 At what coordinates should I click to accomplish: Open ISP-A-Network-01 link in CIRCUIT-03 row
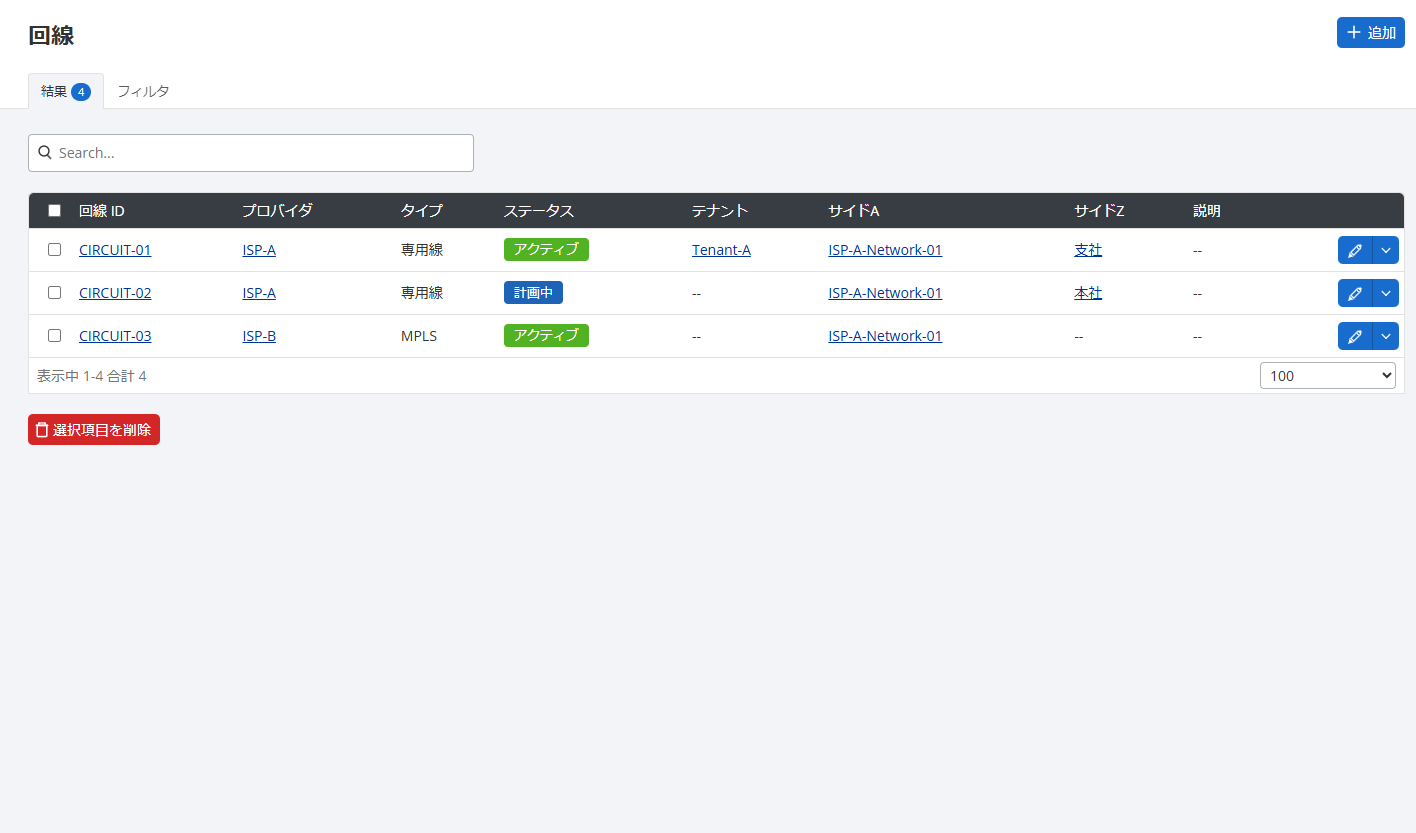885,336
